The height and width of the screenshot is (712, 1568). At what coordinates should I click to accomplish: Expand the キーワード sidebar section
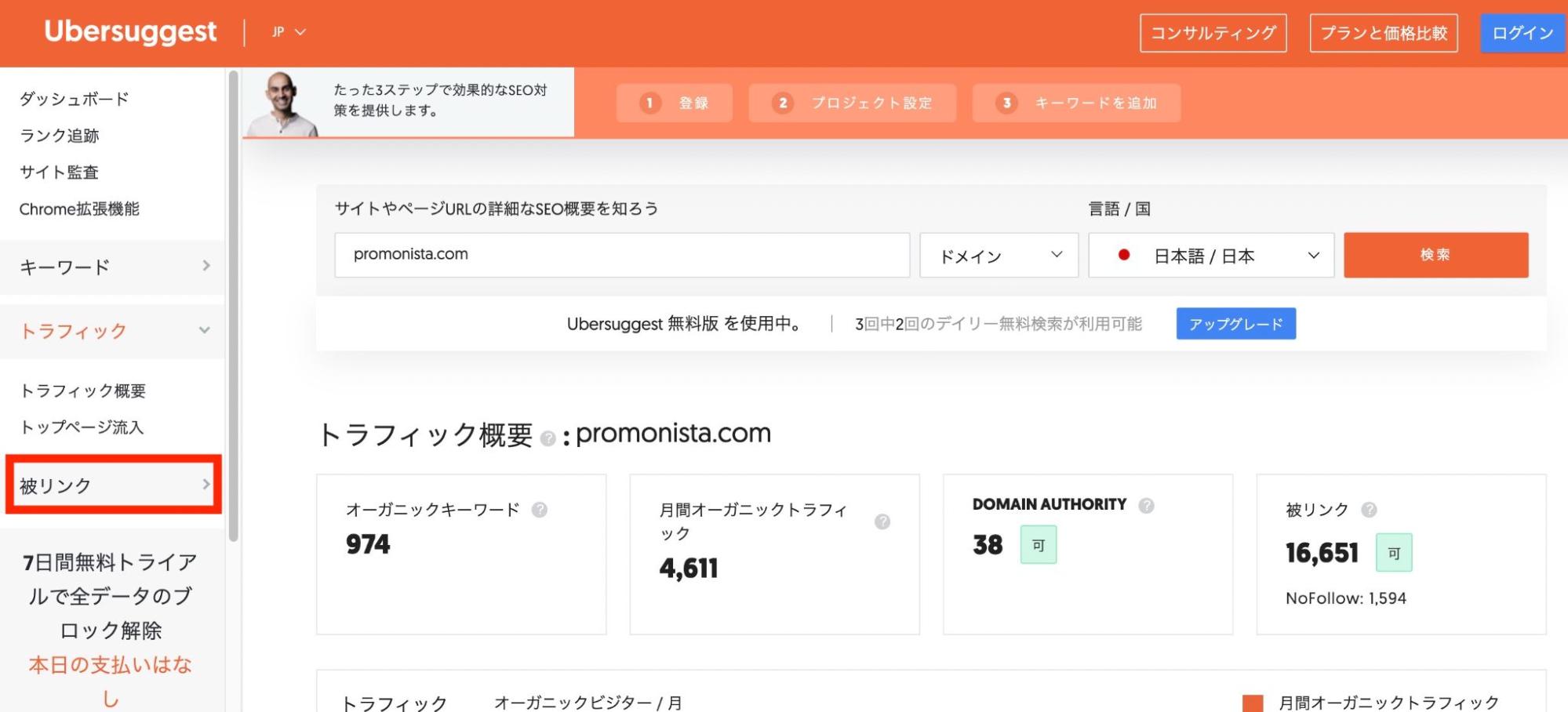(113, 267)
